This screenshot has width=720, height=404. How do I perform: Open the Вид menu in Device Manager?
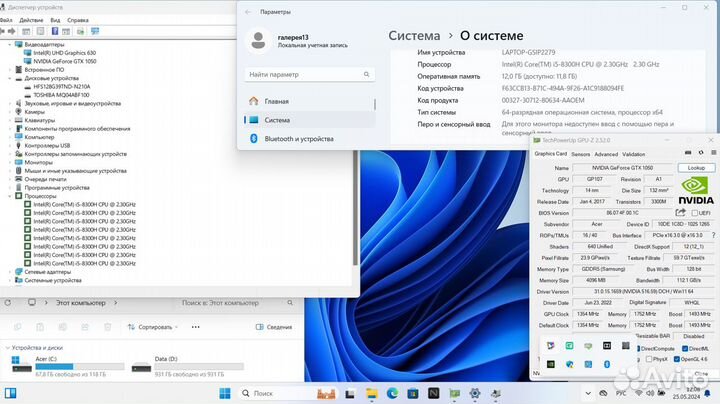55,20
